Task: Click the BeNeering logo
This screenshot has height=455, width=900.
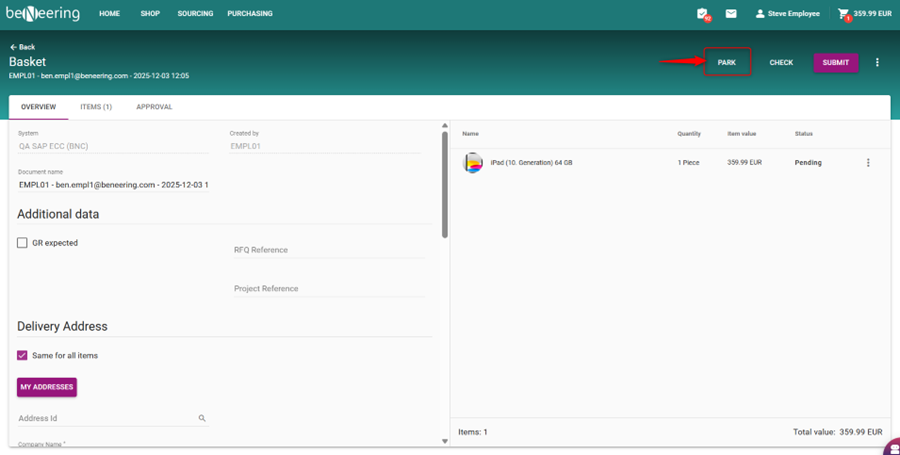Action: 42,14
